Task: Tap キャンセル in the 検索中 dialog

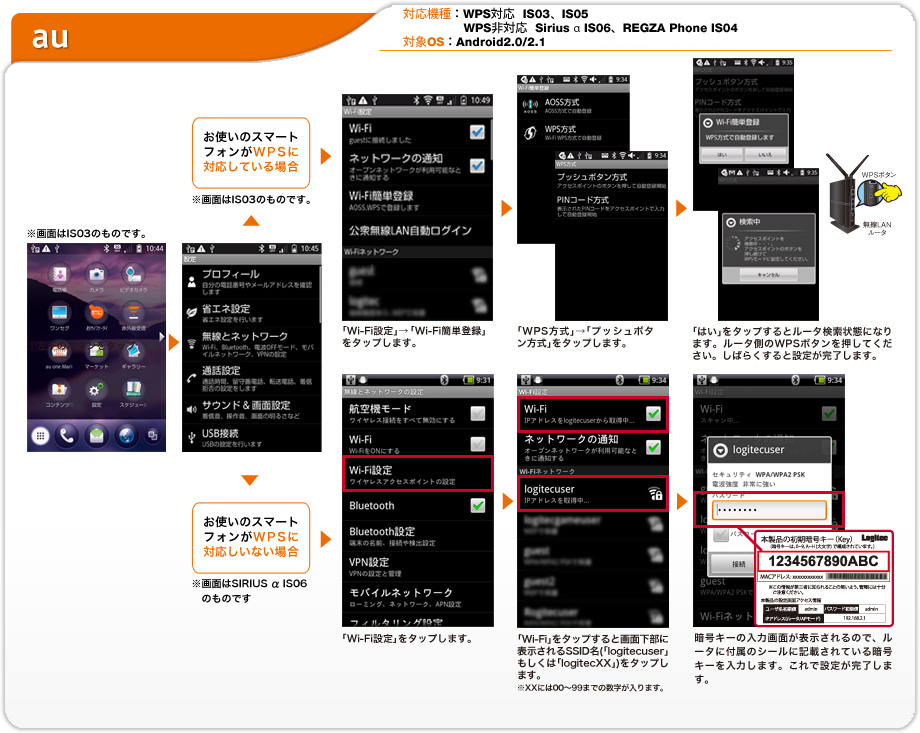Action: [769, 275]
